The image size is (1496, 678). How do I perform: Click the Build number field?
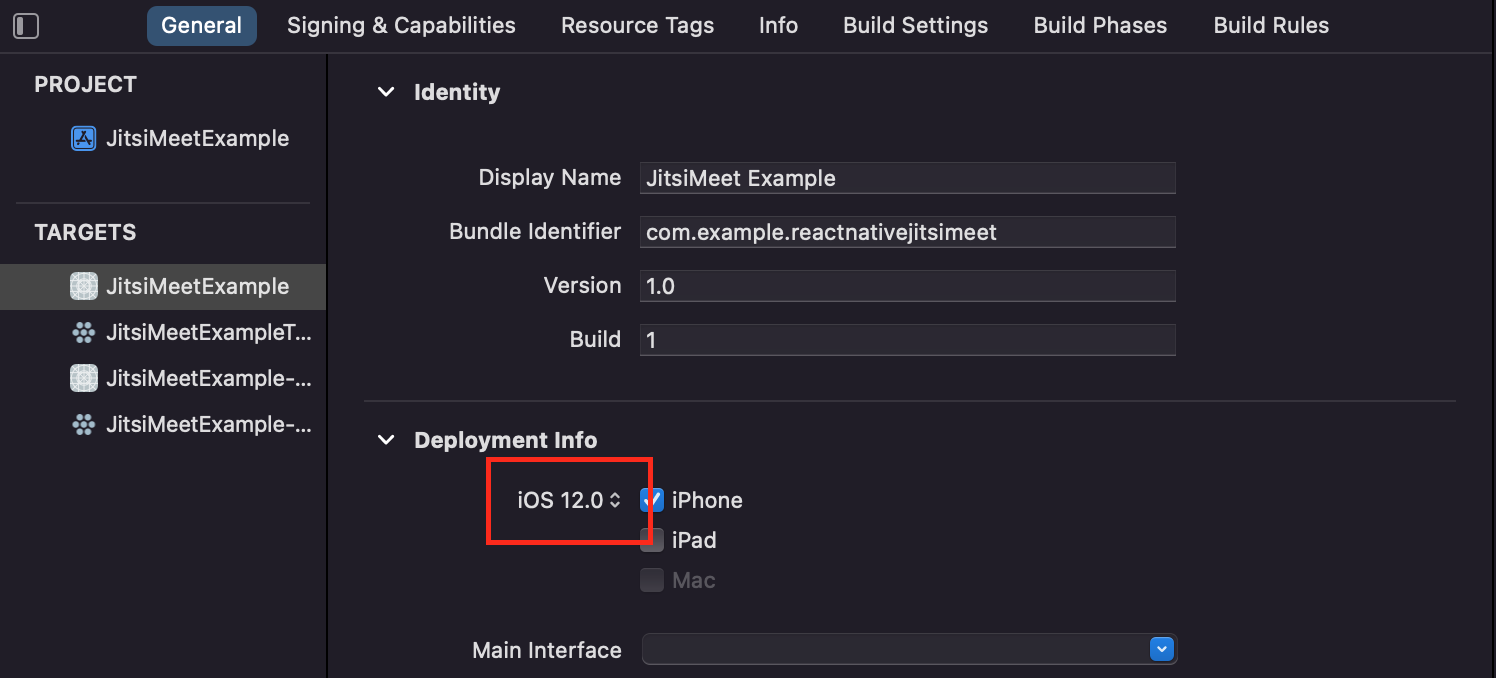[908, 340]
